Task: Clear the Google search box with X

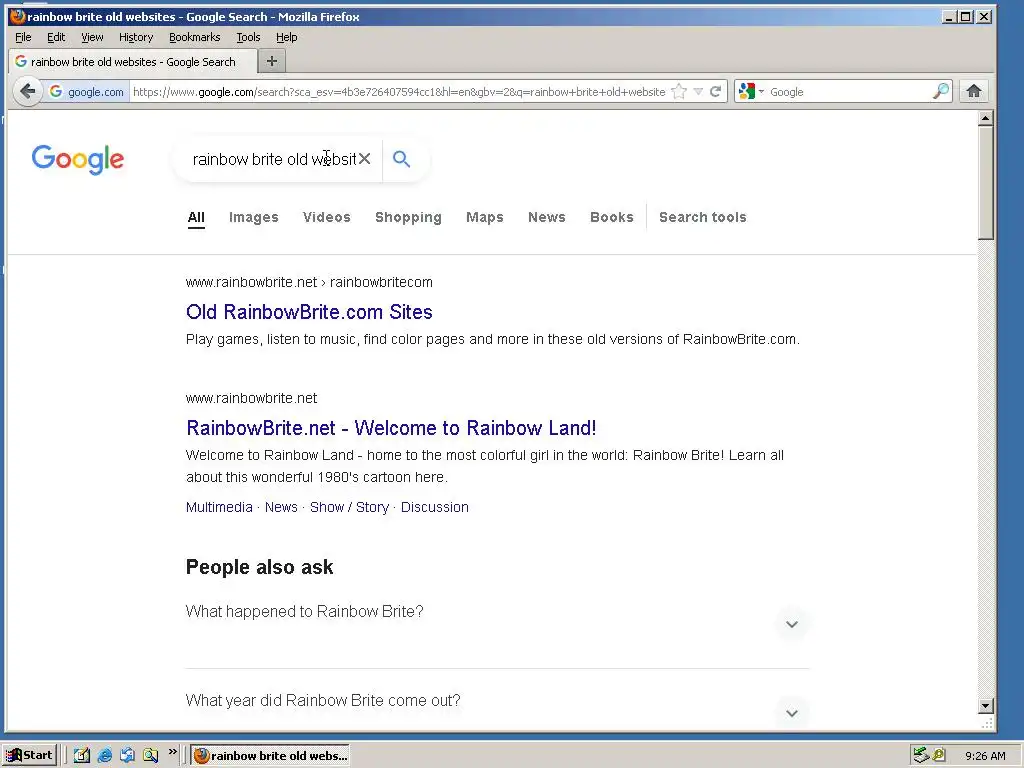Action: pos(364,159)
